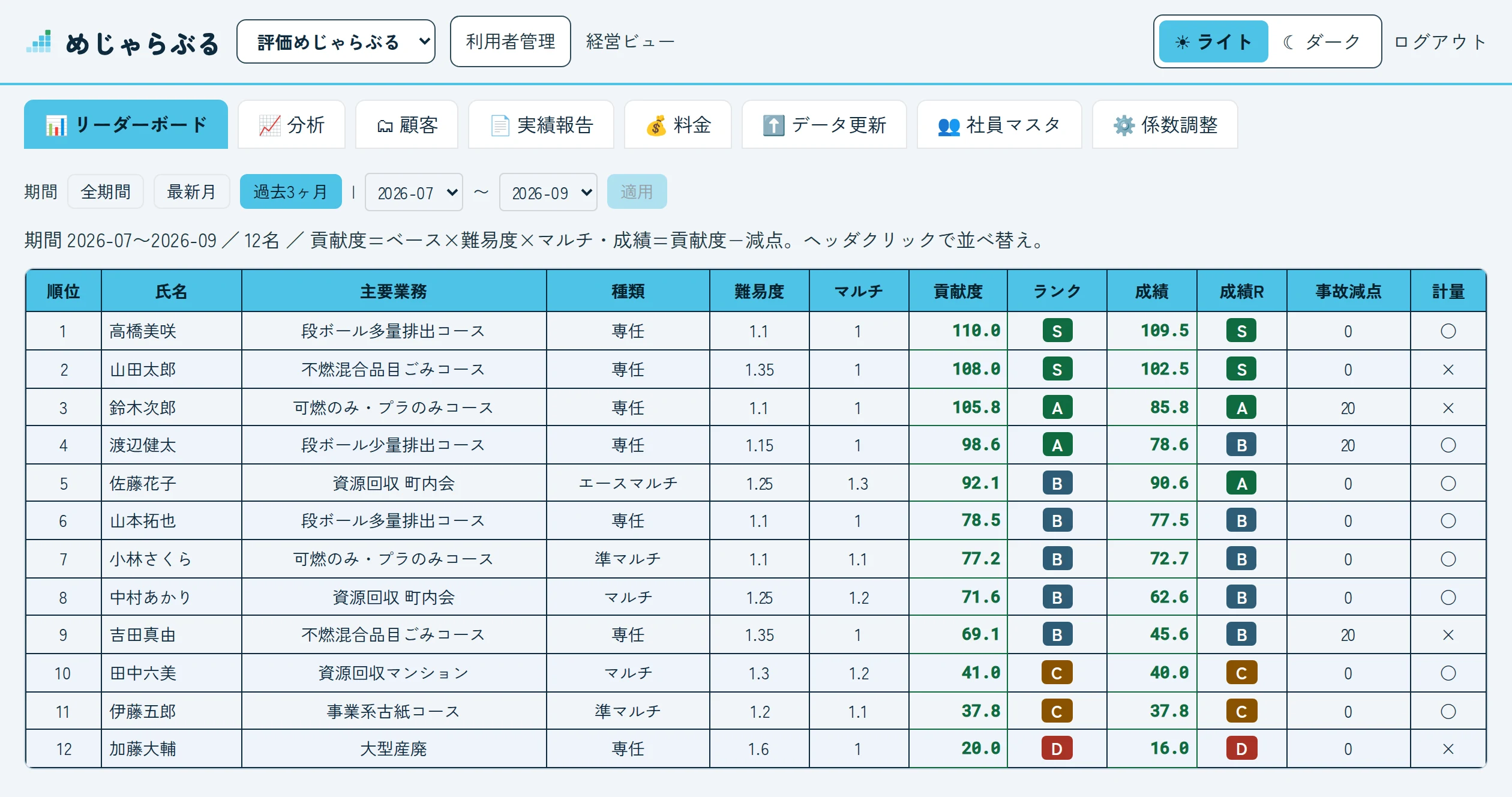
Task: Click the 計量 cross mark for 山田太郎
Action: [x=1448, y=369]
